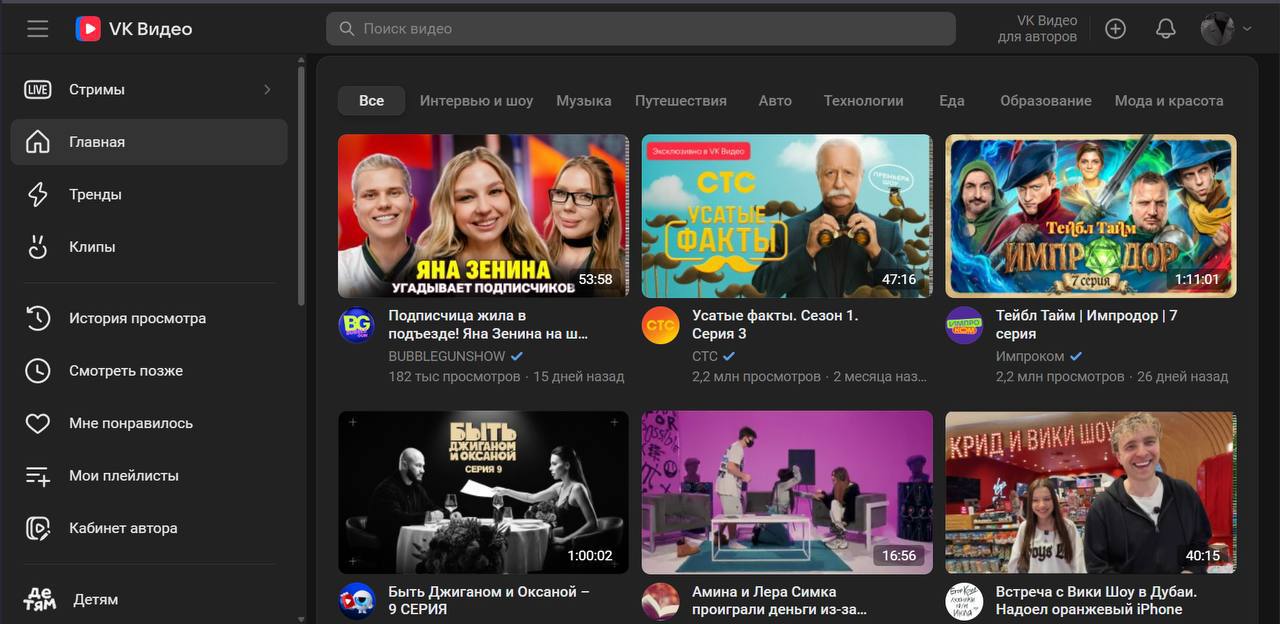The image size is (1280, 624).
Task: Open Мне понравилось list
Action: (x=149, y=423)
